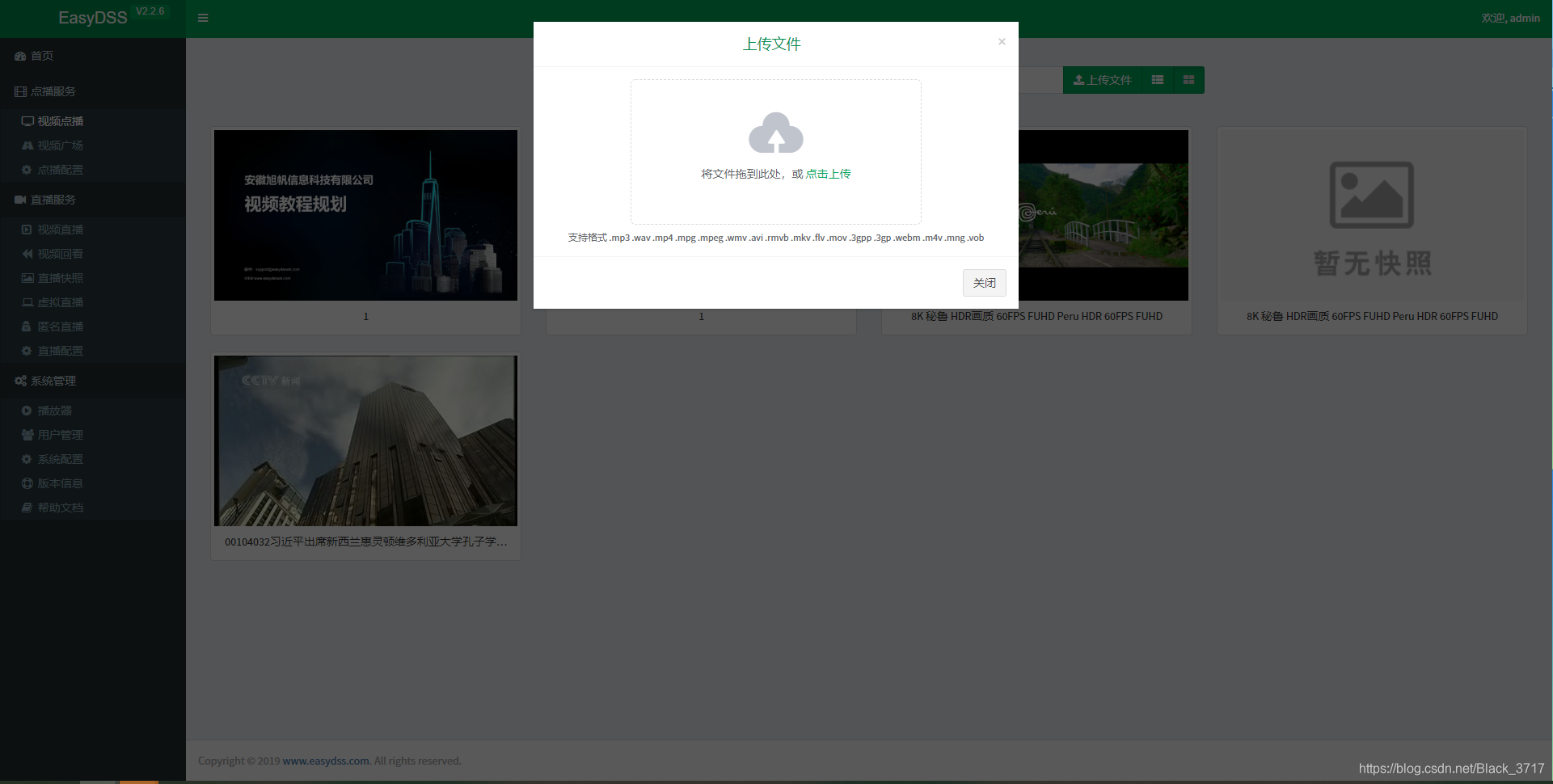This screenshot has width=1553, height=784.
Task: Click the 点击上传 link
Action: [828, 174]
